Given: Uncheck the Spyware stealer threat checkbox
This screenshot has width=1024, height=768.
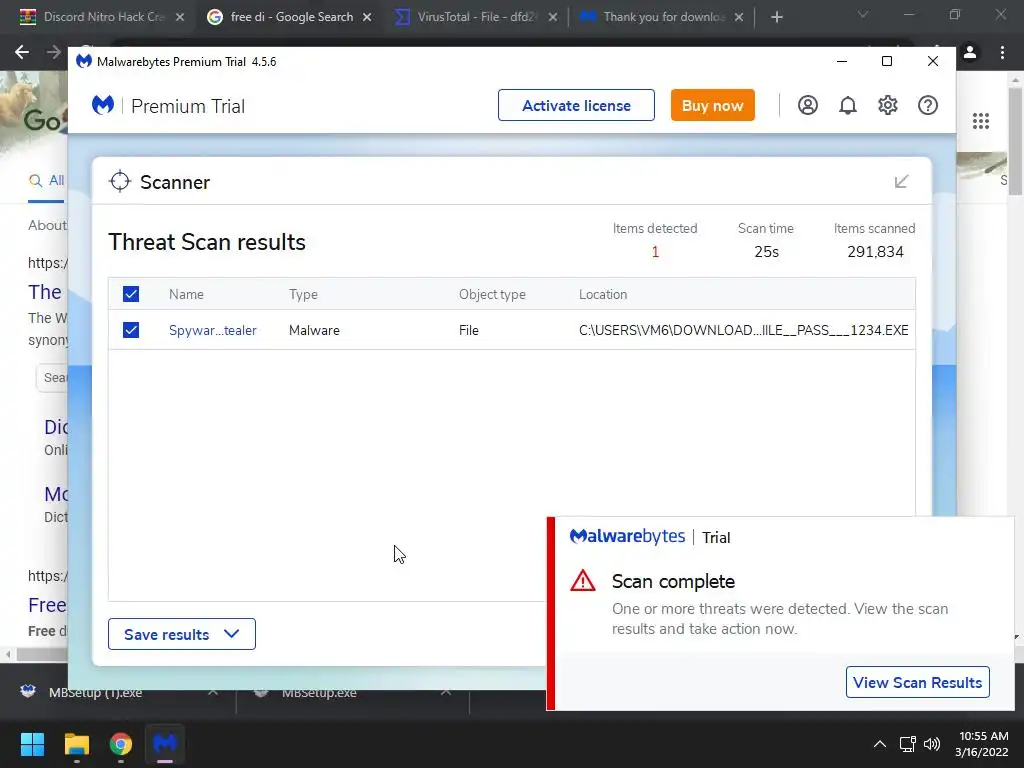Looking at the screenshot, I should click(131, 330).
